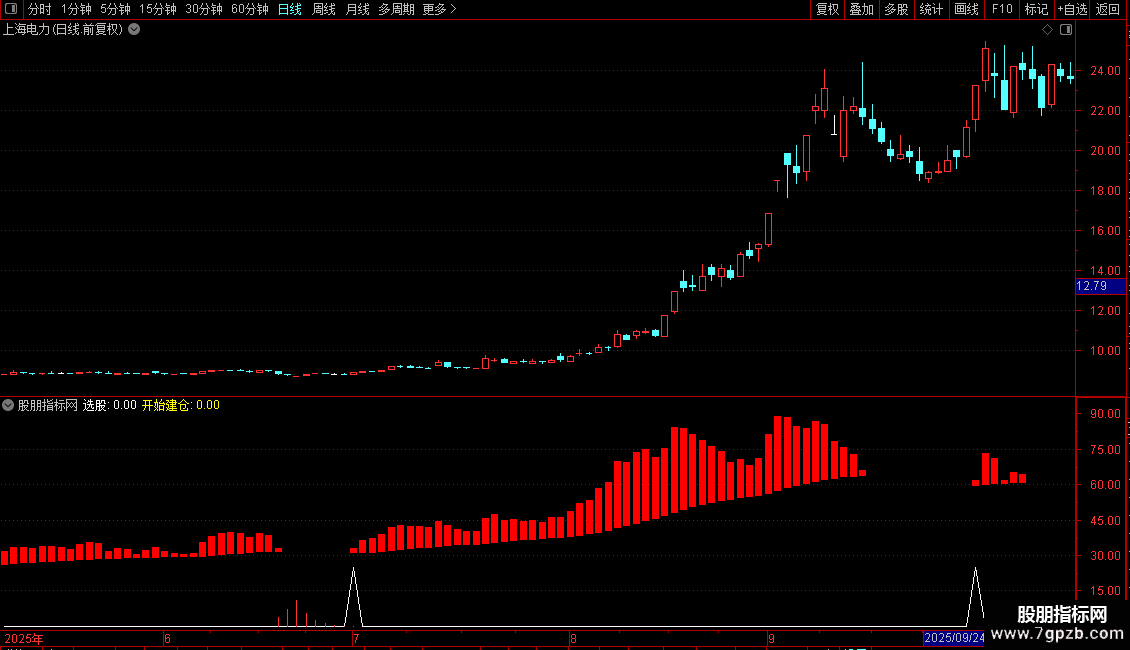This screenshot has width=1130, height=650.
Task: Open the 多周期 multi-period view
Action: click(396, 9)
